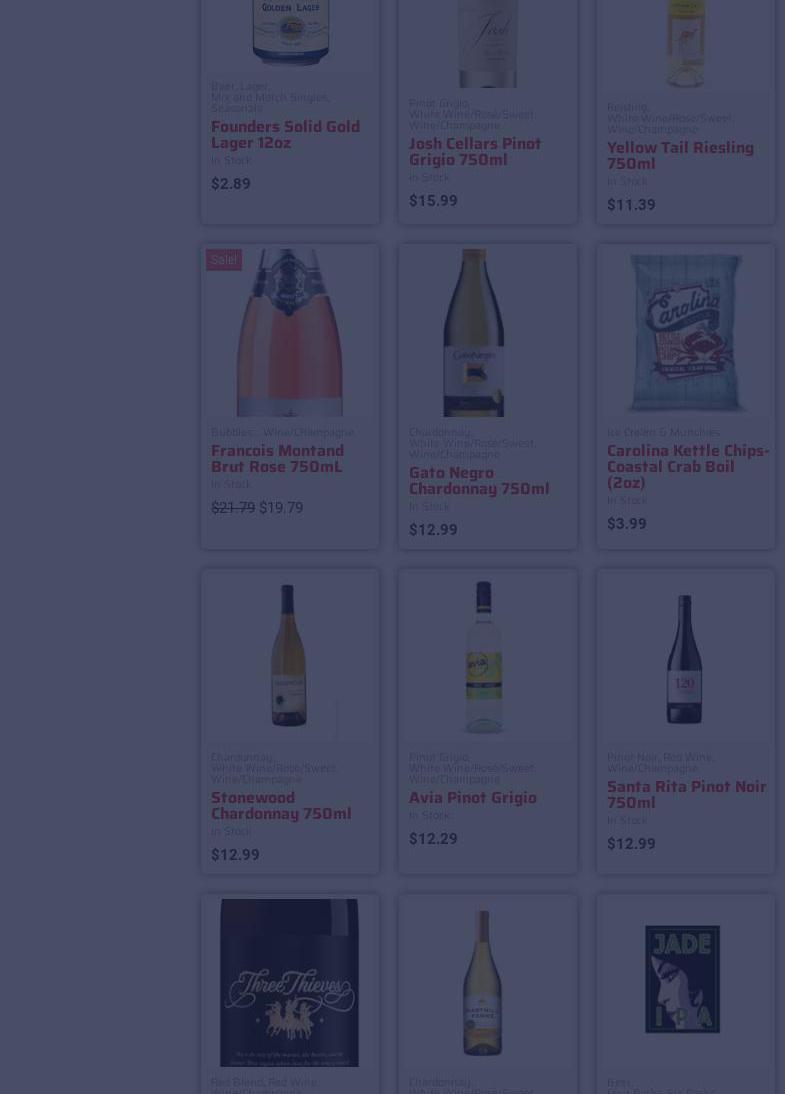Click the Sale! badge on rose bottle
Viewport: 785px width, 1094px height.
click(224, 260)
